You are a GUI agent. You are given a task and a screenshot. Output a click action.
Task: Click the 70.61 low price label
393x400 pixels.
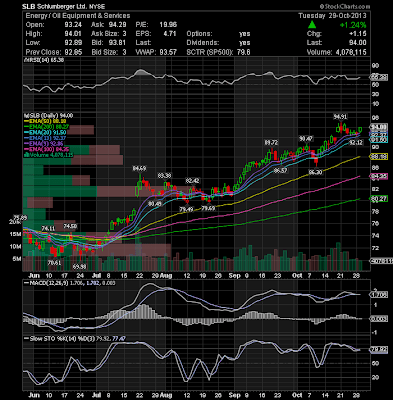tap(54, 263)
